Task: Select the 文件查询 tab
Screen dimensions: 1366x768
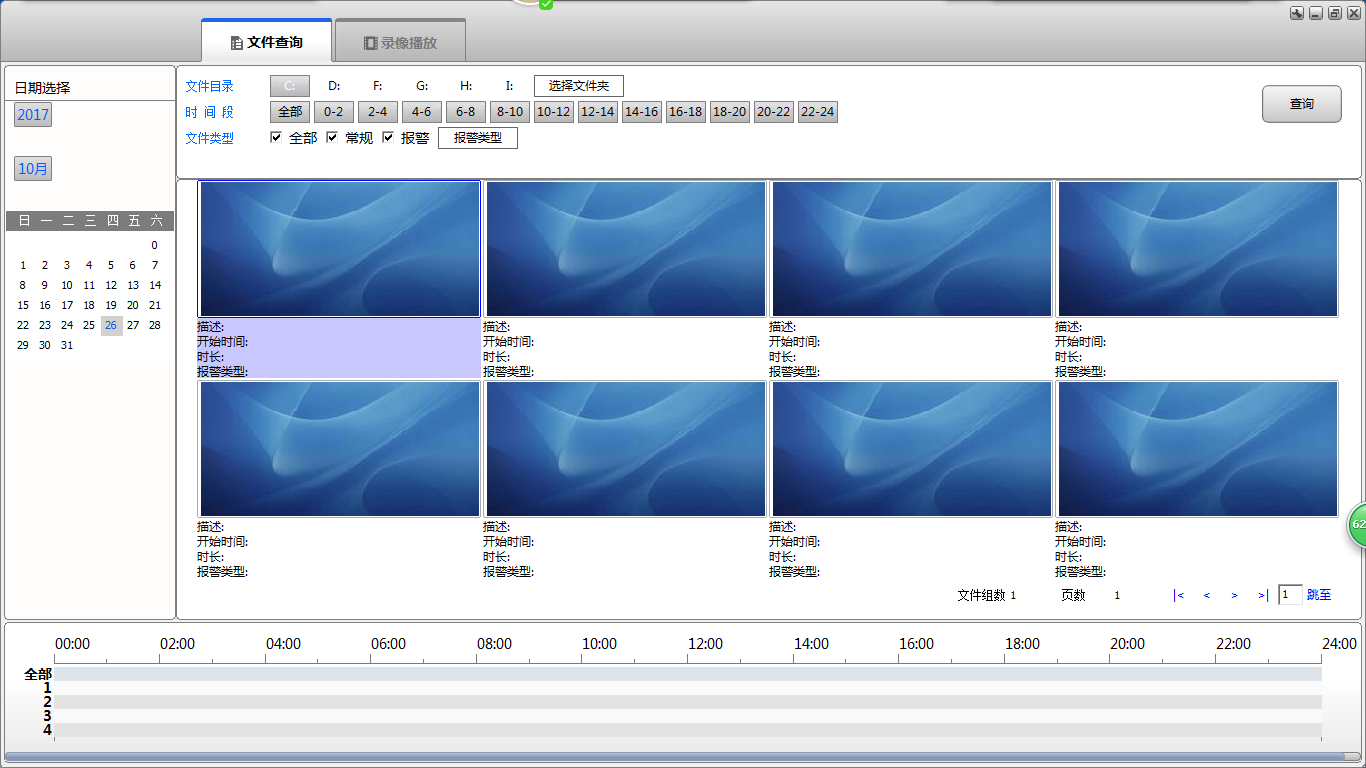Action: 266,43
